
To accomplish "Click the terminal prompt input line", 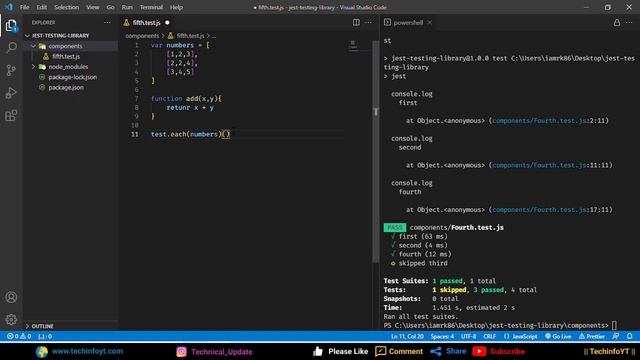I will (x=500, y=325).
